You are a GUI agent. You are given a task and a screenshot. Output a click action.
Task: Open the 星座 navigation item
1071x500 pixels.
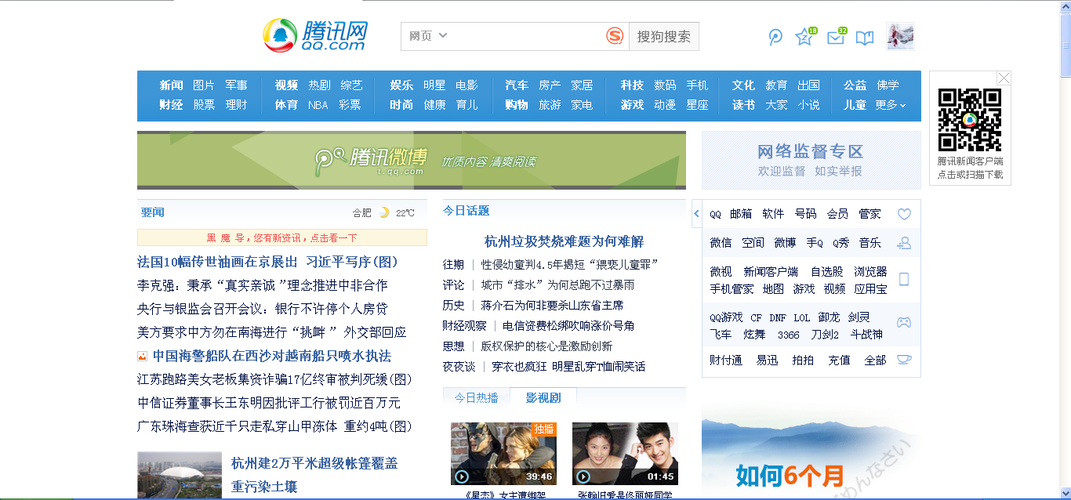(697, 105)
